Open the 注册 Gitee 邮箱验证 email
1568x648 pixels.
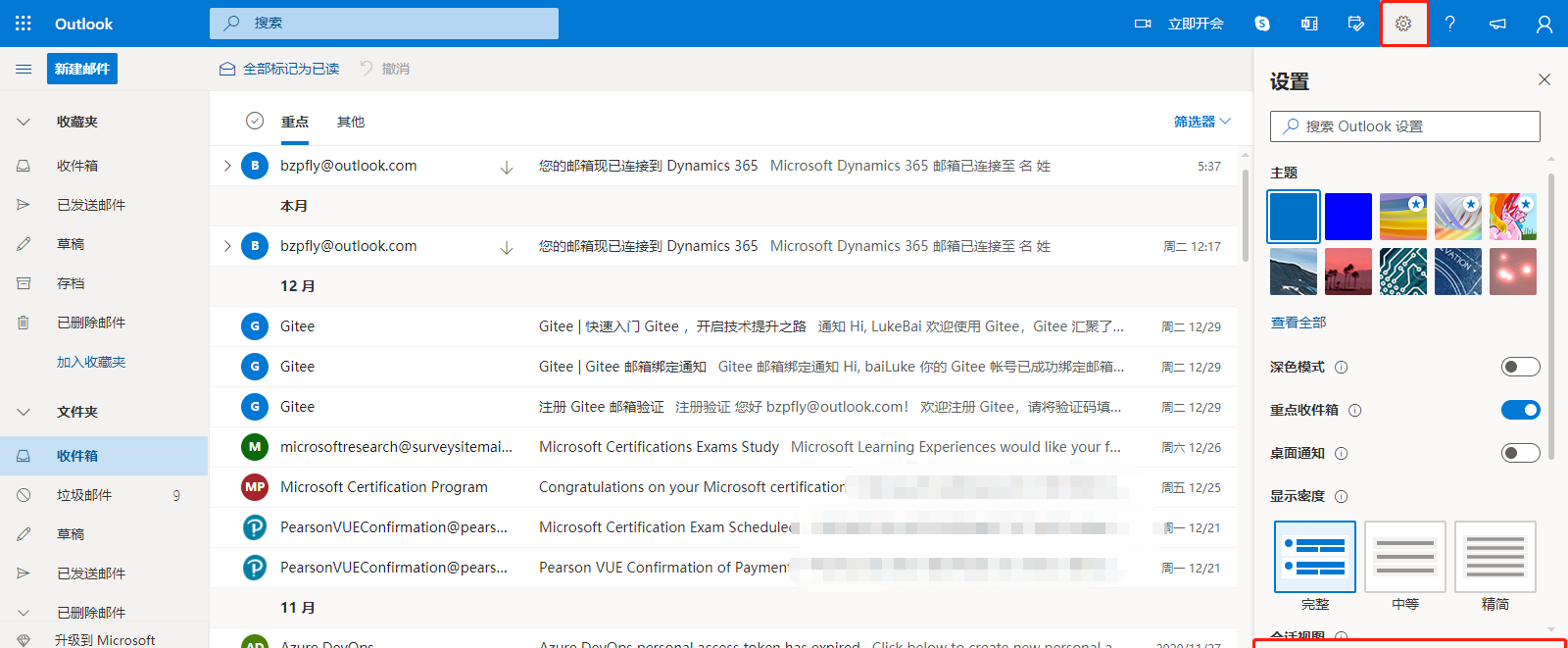(x=723, y=407)
